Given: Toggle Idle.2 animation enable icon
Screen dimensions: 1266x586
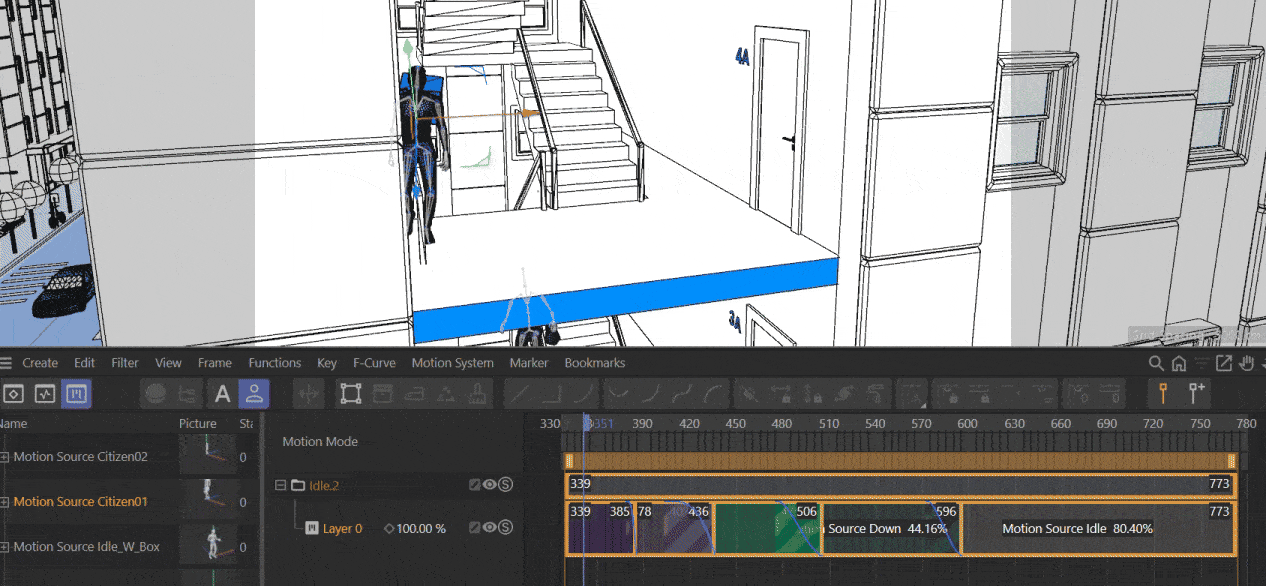Looking at the screenshot, I should click(x=475, y=485).
